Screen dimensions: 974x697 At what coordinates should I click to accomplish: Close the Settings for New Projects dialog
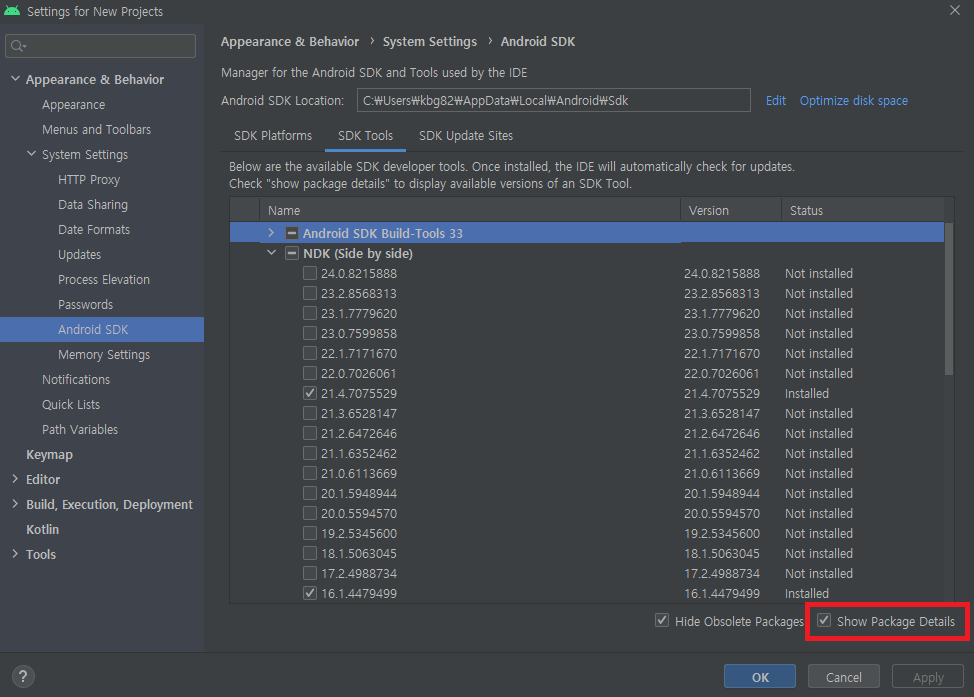pyautogui.click(x=955, y=10)
